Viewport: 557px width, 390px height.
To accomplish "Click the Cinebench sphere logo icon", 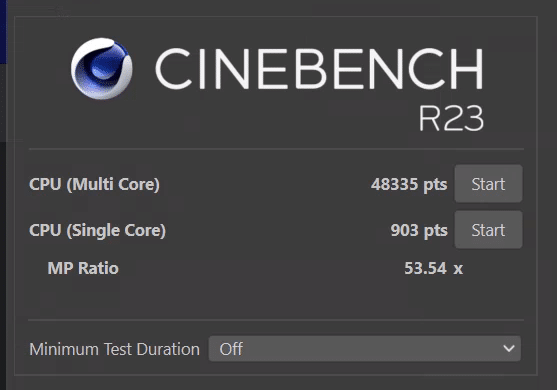I will click(102, 69).
